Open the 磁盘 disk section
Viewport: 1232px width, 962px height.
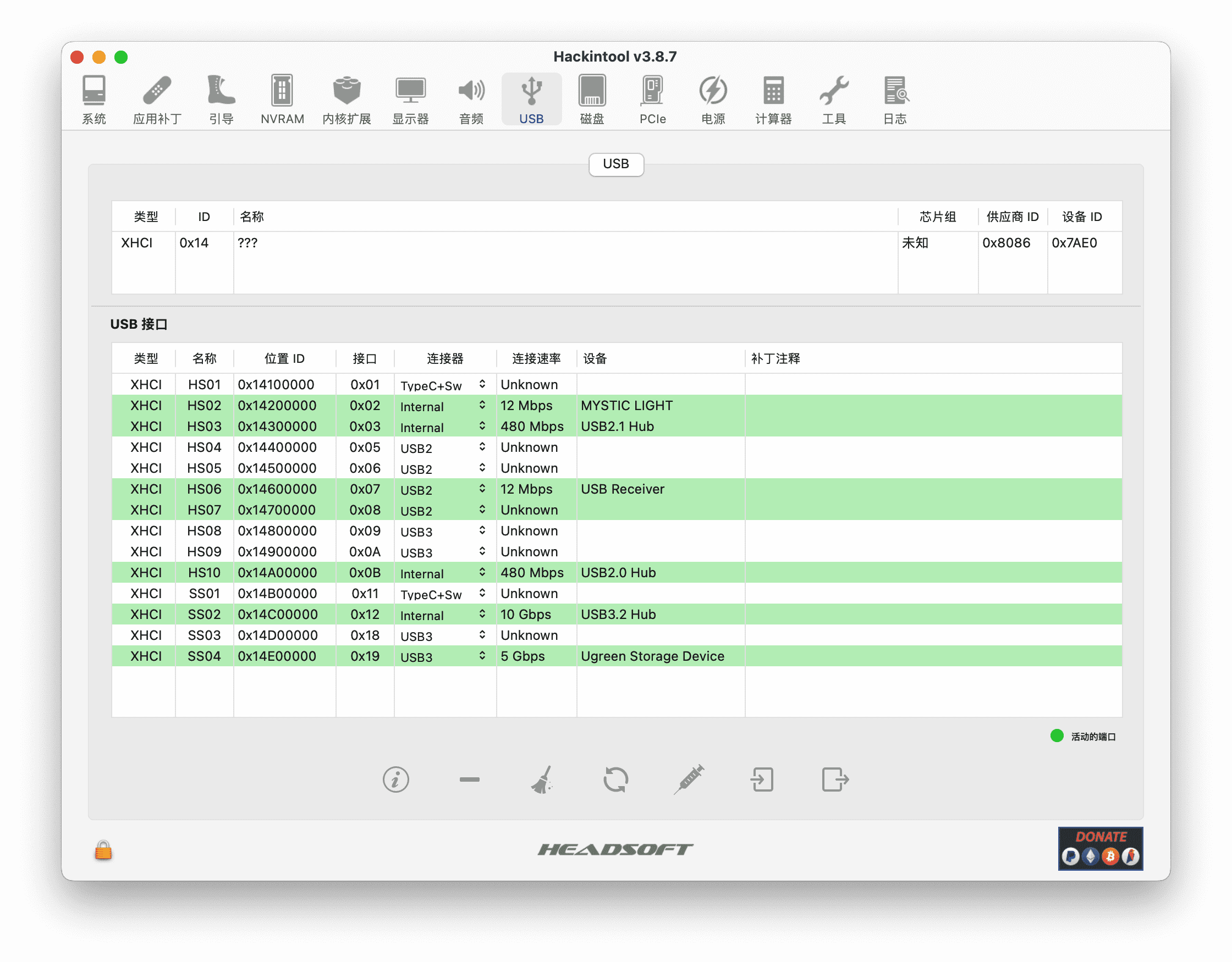tap(592, 99)
